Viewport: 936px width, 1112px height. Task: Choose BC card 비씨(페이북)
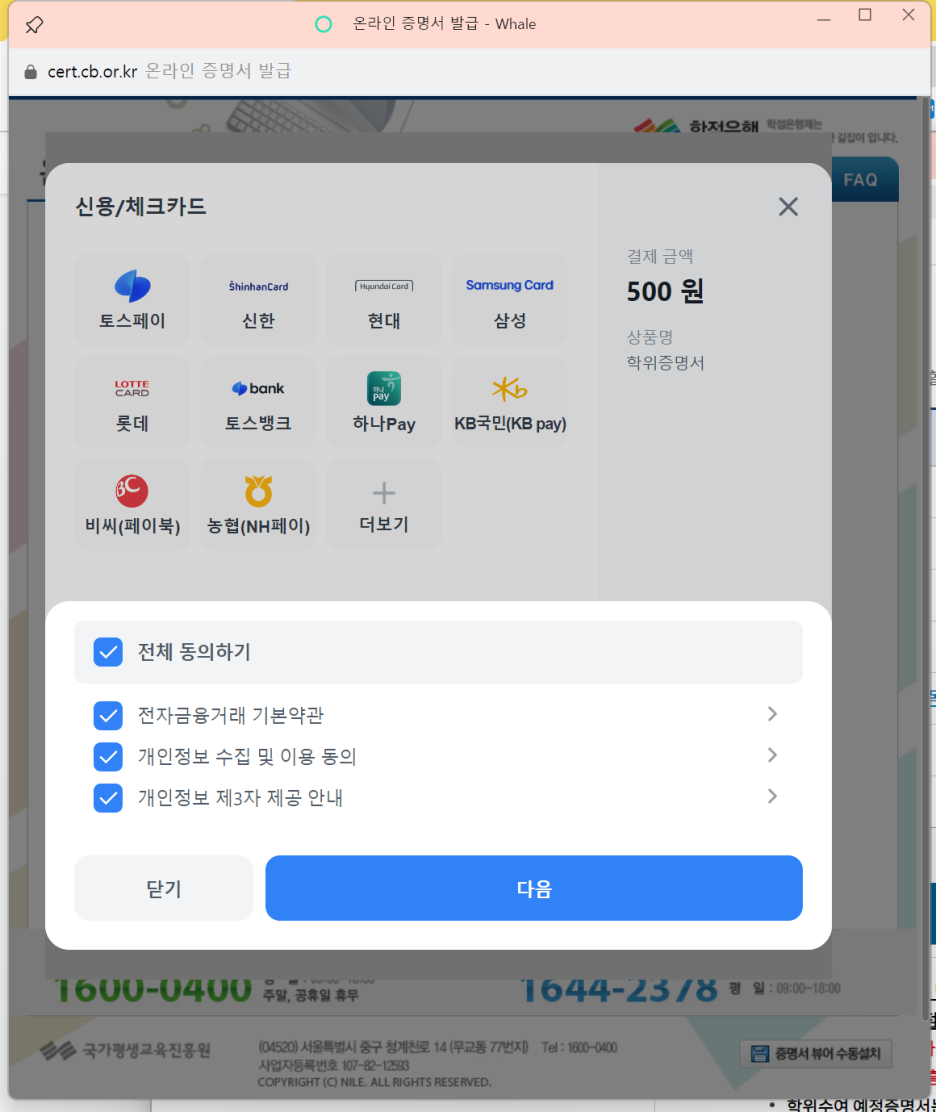point(133,504)
